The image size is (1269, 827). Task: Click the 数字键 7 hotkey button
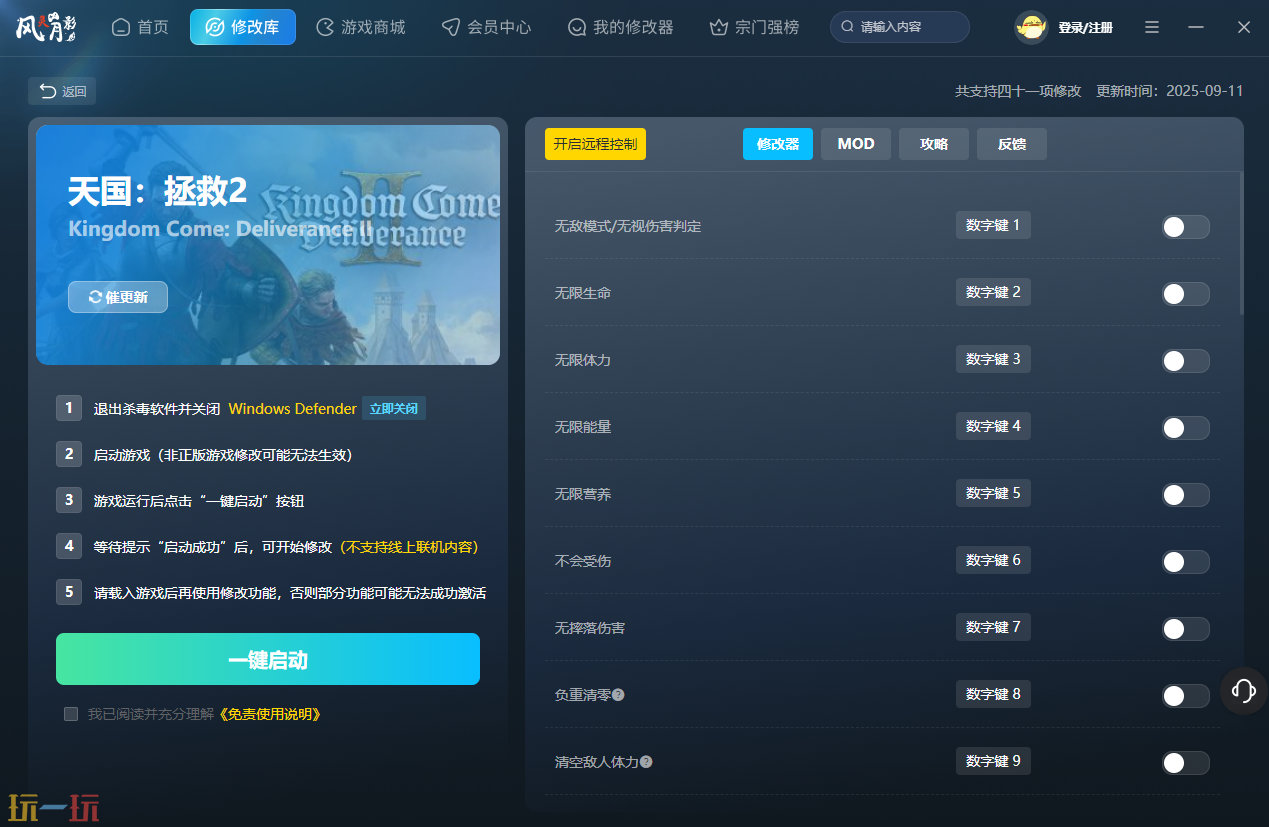tap(993, 627)
